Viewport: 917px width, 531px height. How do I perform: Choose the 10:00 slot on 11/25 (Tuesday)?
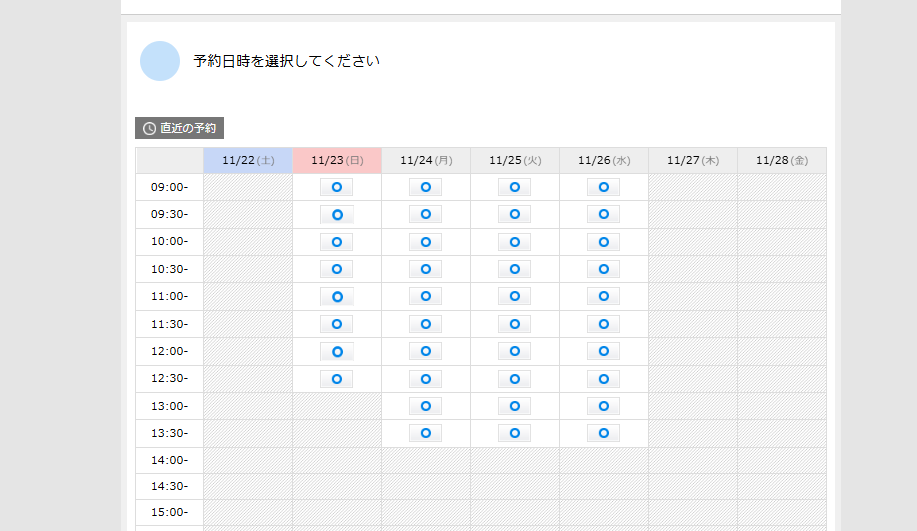pyautogui.click(x=514, y=242)
